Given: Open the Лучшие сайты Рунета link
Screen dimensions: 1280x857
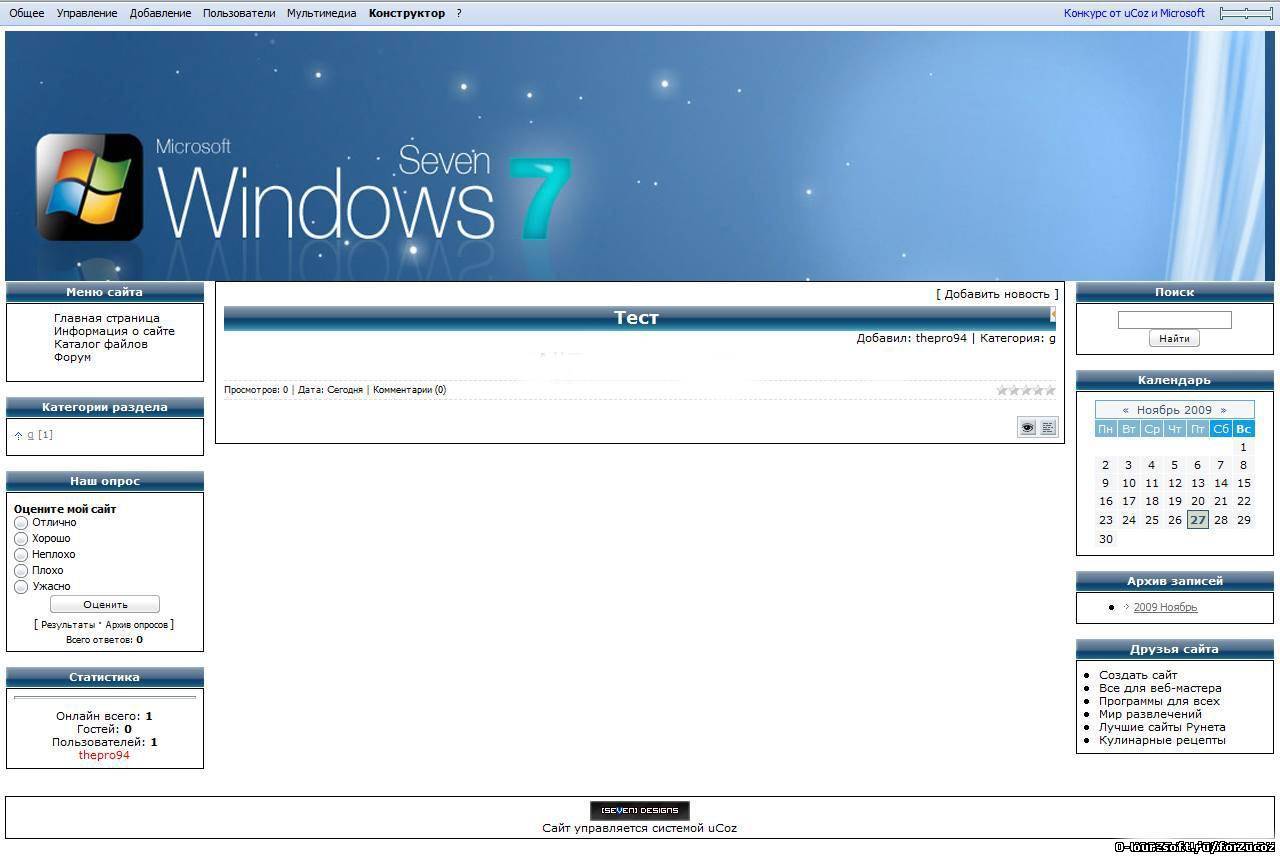Looking at the screenshot, I should [1162, 727].
